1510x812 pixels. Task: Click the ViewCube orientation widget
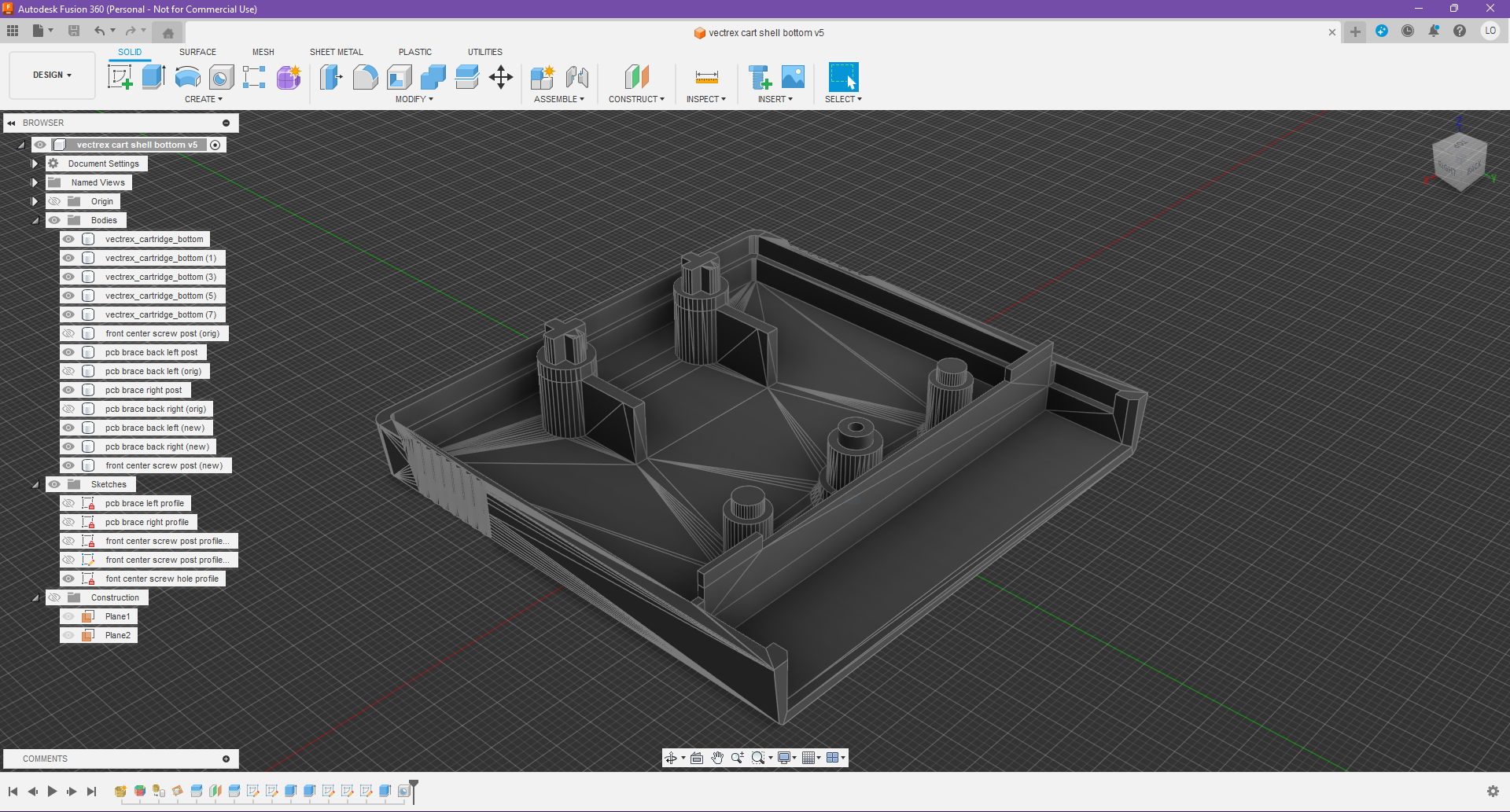(x=1460, y=163)
